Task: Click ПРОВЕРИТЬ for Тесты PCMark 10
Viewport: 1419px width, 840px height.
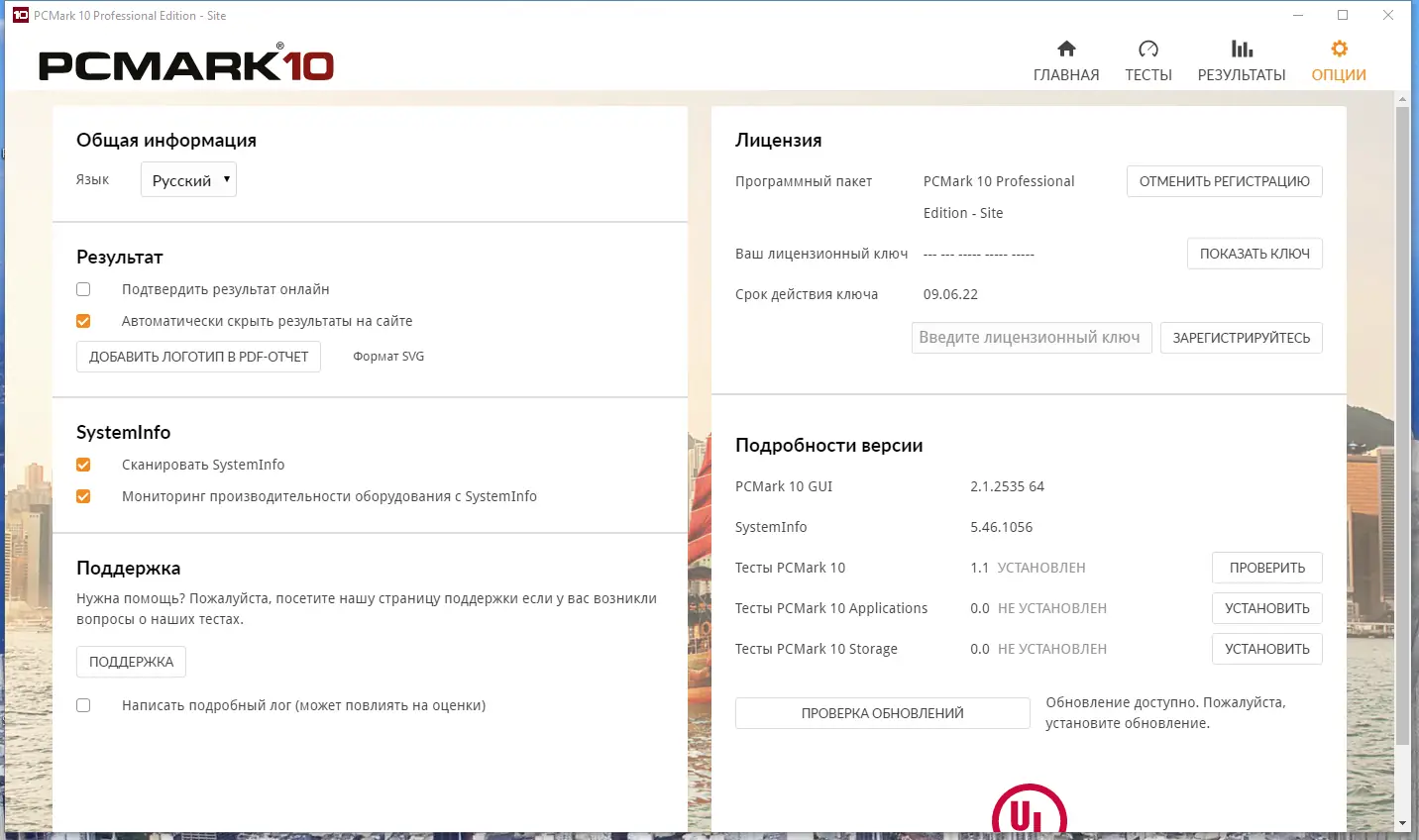Action: [1267, 568]
